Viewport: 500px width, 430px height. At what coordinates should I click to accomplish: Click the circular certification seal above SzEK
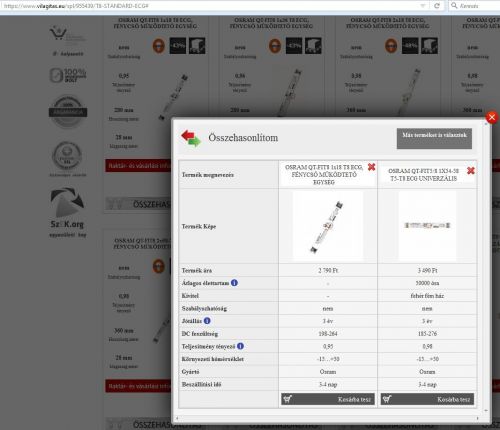tap(67, 156)
